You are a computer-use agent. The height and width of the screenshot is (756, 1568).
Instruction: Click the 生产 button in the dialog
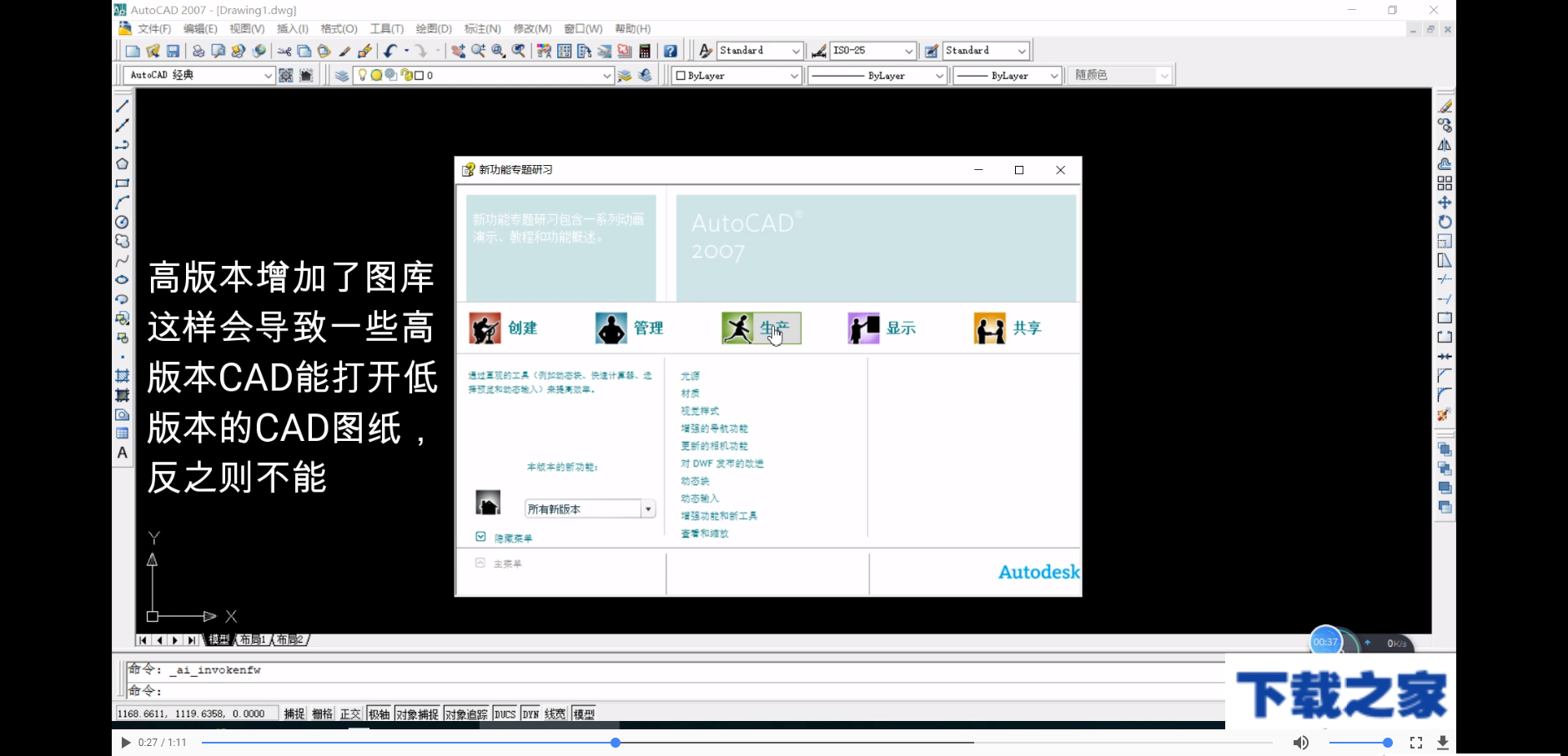coord(761,328)
